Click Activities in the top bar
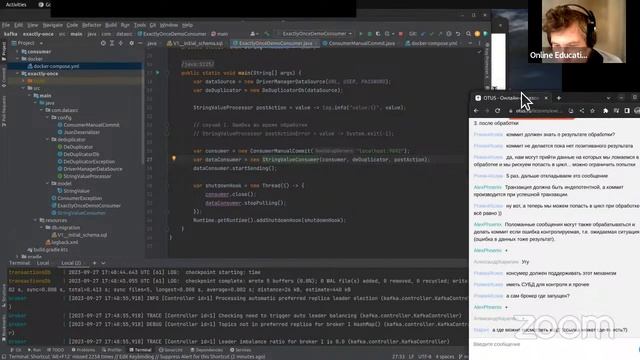 (16, 4)
